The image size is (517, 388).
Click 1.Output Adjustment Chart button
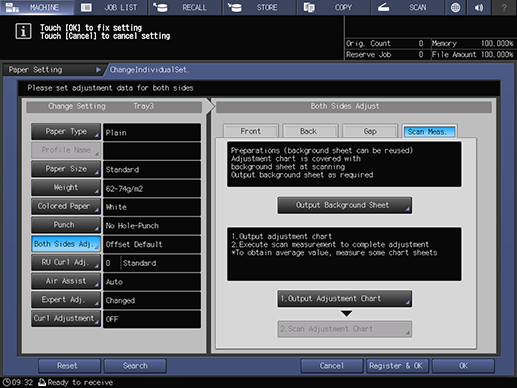point(345,298)
